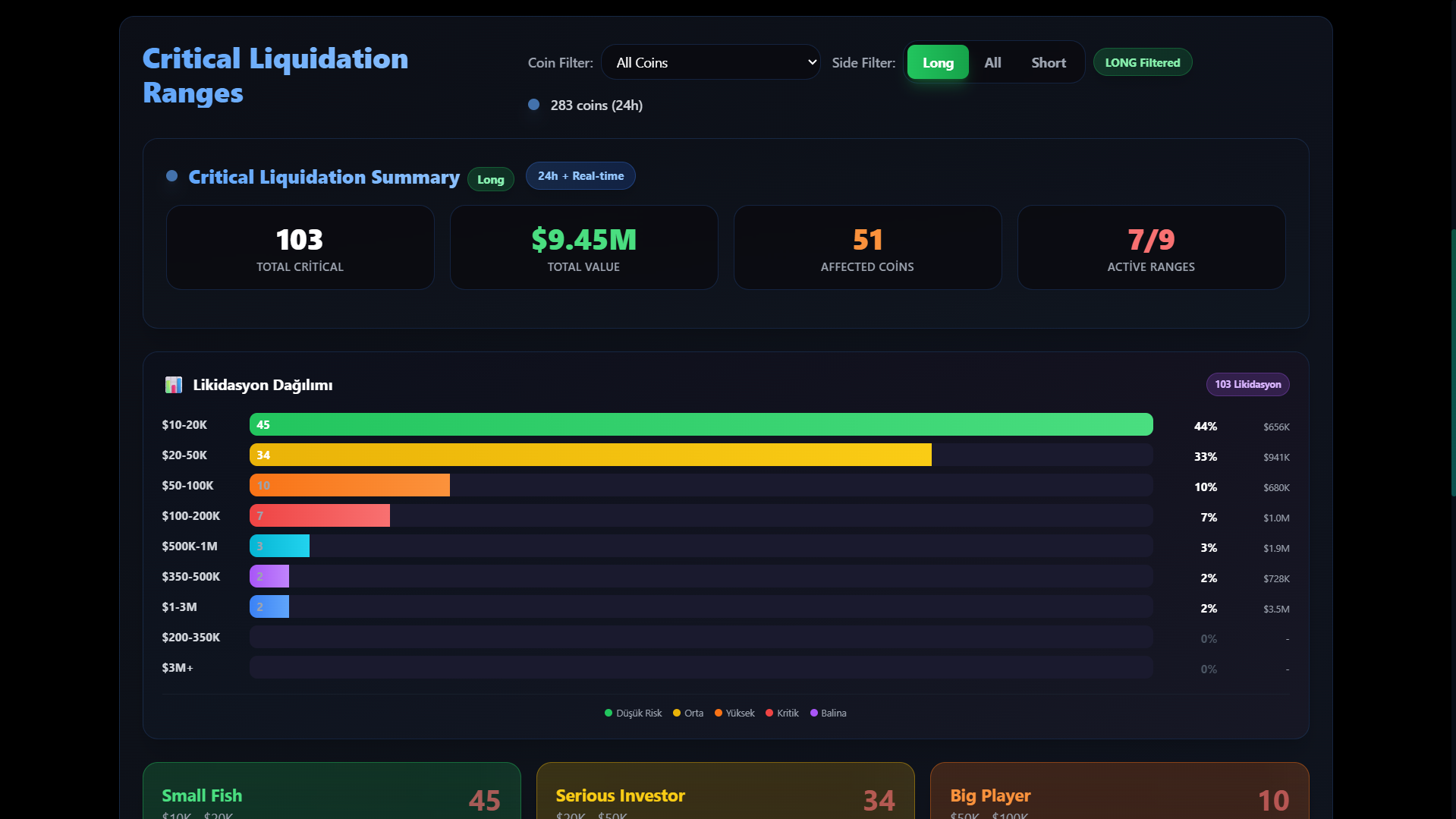1456x819 pixels.
Task: Open the Small Fish card
Action: tap(332, 793)
